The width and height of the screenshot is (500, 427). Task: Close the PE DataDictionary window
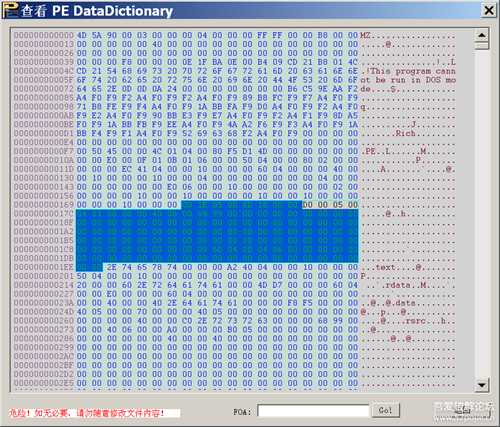489,10
